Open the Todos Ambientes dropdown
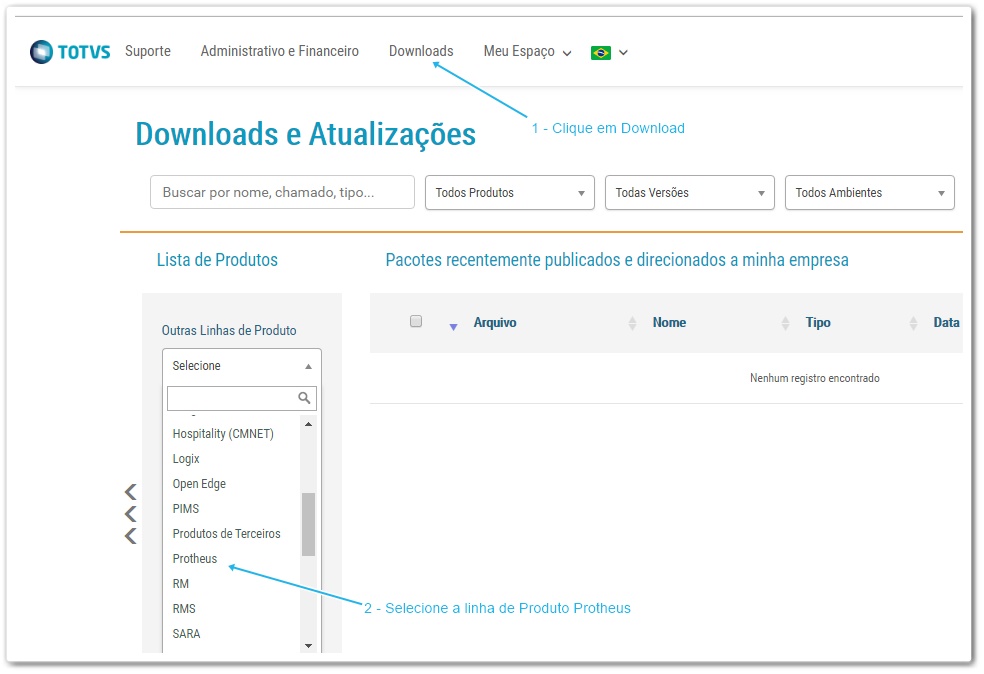The width and height of the screenshot is (984, 674). pyautogui.click(x=870, y=193)
